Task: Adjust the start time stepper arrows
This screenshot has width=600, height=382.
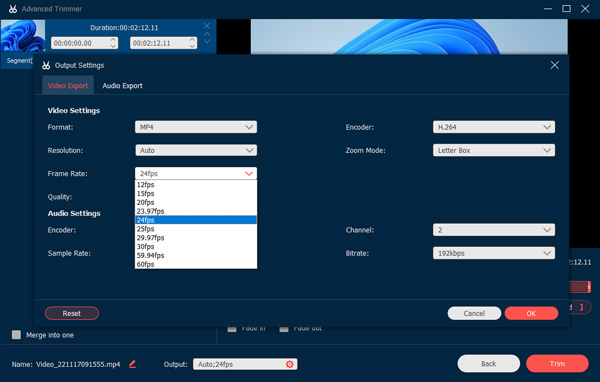Action: pos(113,43)
